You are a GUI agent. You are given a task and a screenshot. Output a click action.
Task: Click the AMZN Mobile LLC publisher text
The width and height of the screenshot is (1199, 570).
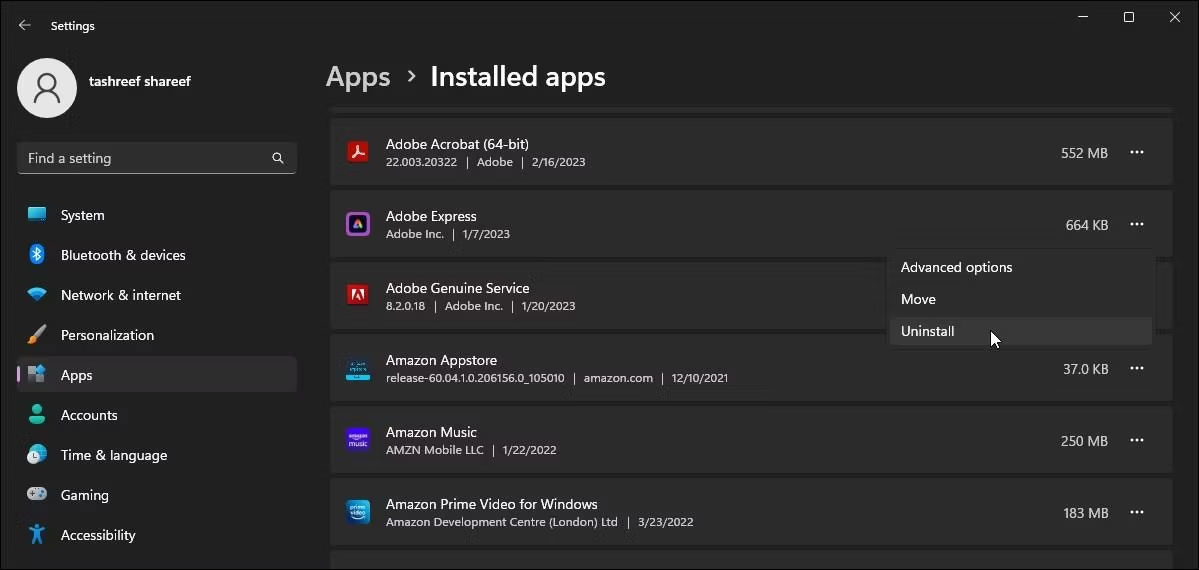[434, 450]
